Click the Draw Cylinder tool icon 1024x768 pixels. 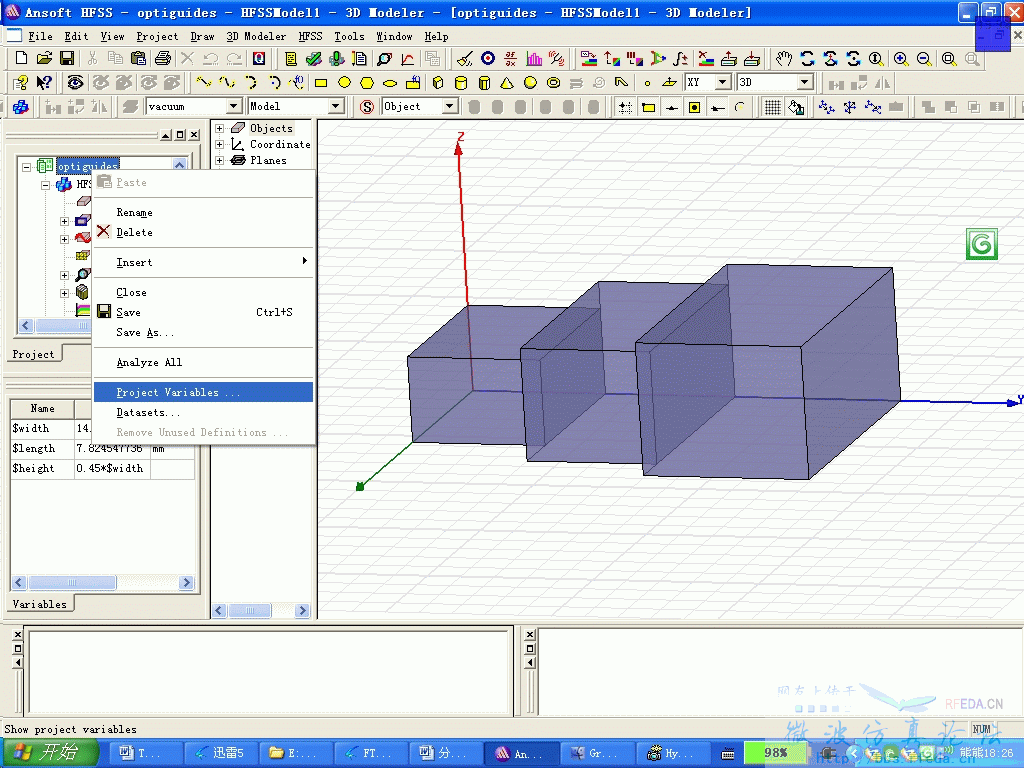click(x=460, y=83)
